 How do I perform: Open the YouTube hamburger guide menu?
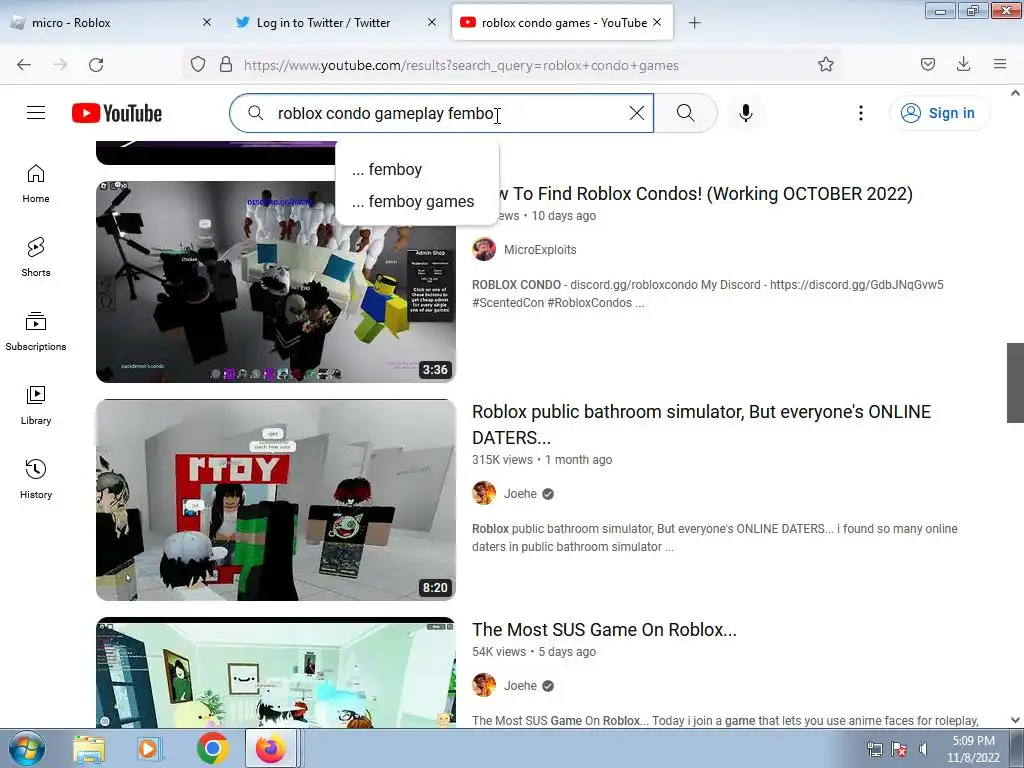pyautogui.click(x=36, y=113)
